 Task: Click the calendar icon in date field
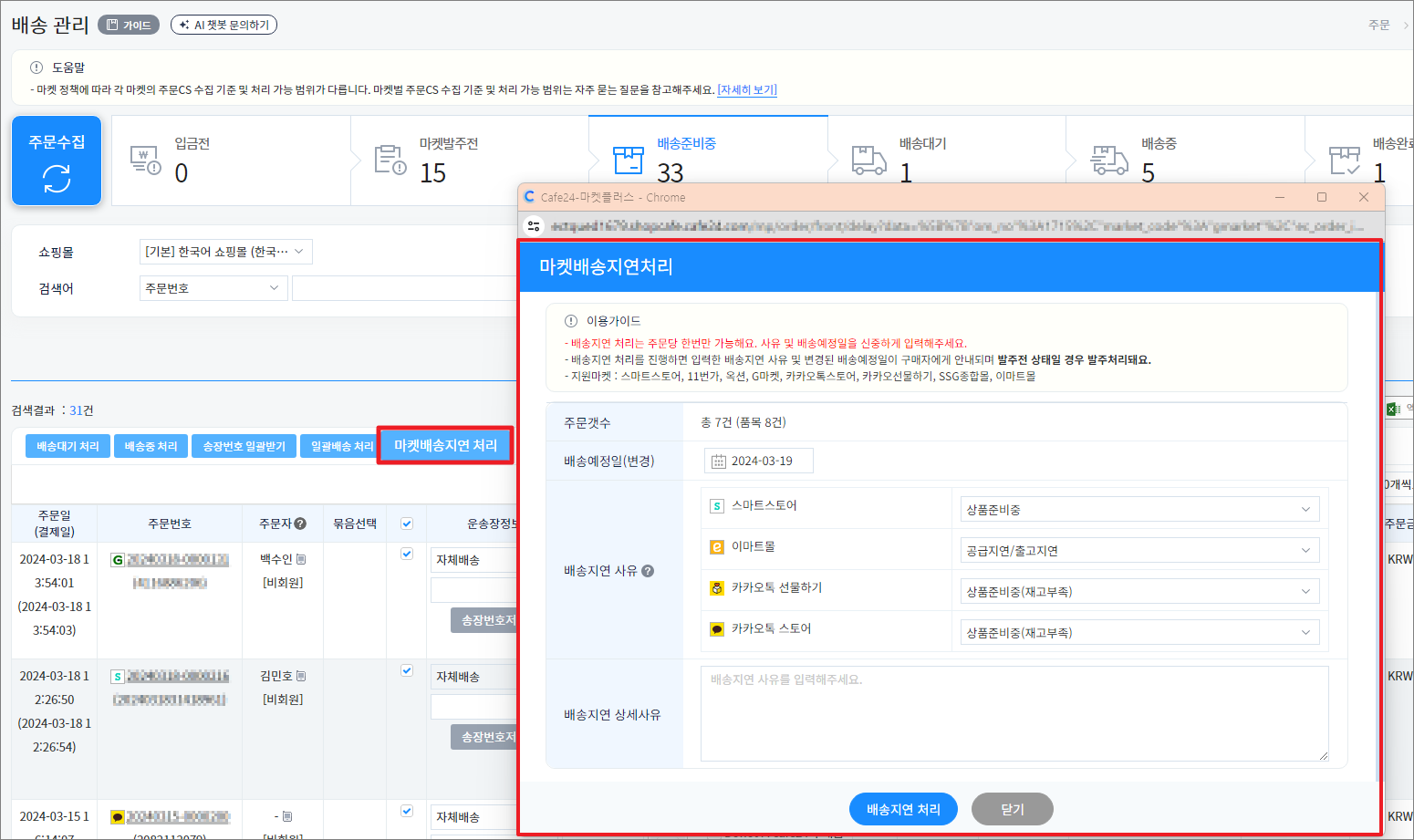[x=719, y=461]
